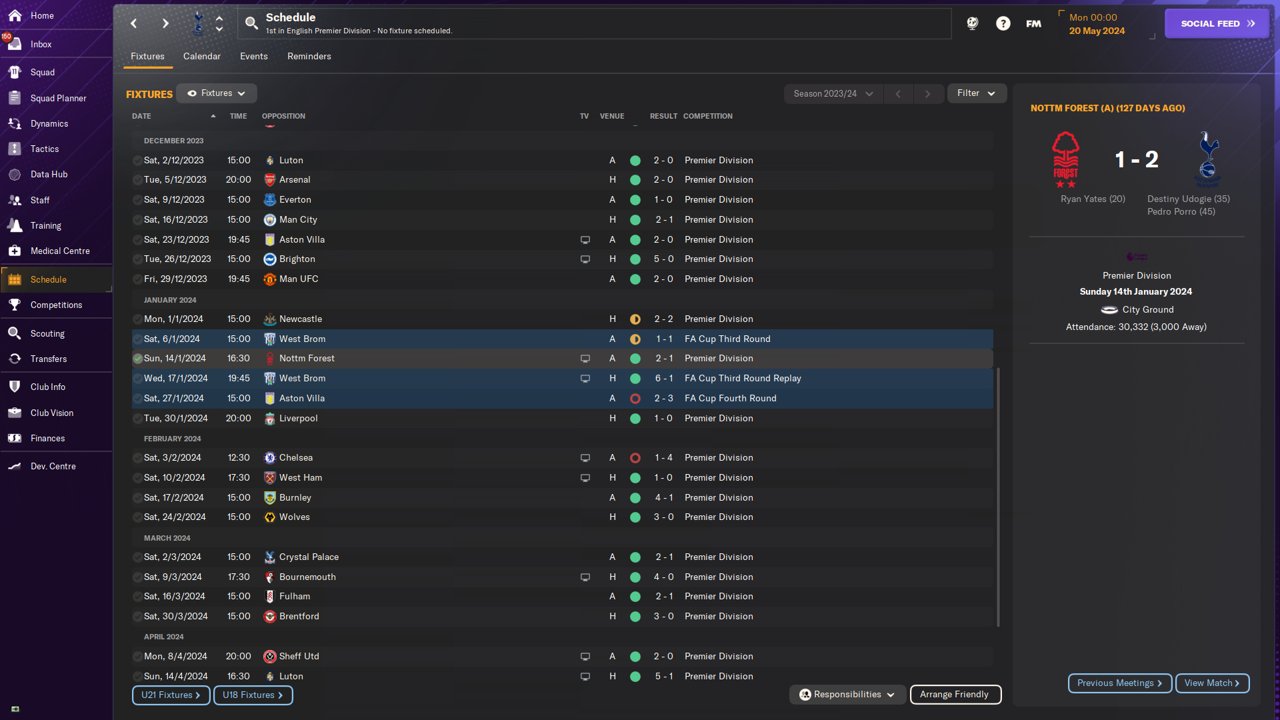1280x720 pixels.
Task: Switch to the Calendar tab
Action: [x=201, y=56]
